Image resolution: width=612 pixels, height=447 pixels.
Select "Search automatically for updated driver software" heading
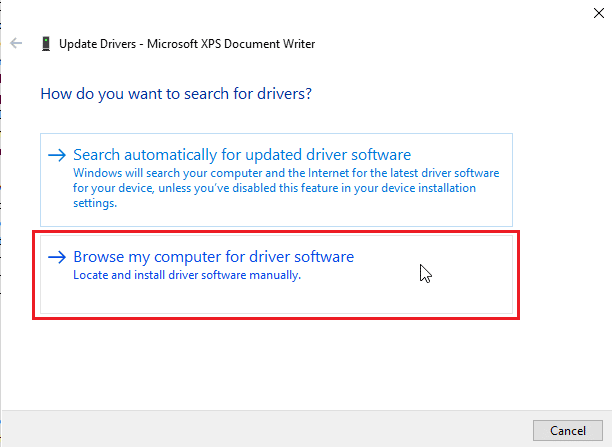(242, 155)
